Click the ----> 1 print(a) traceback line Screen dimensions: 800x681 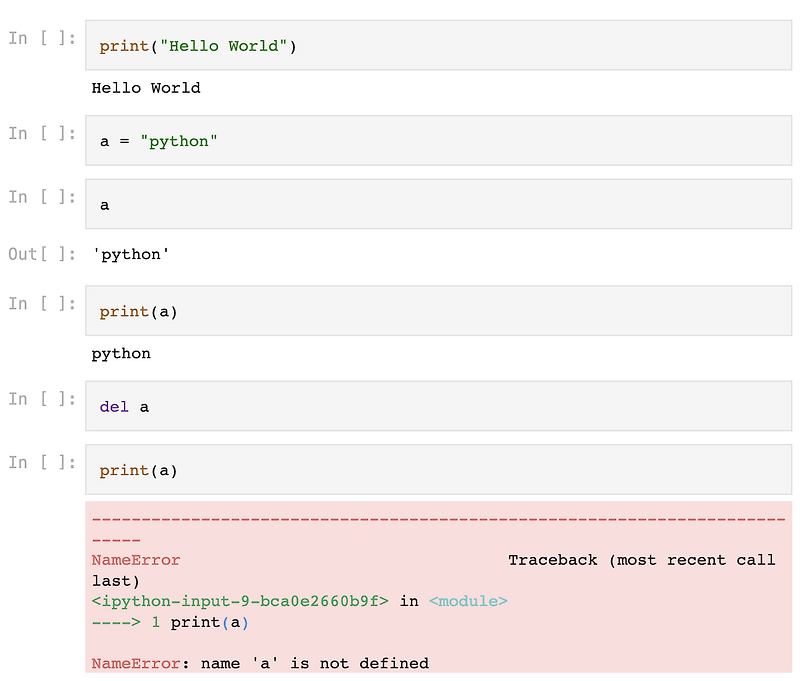coord(170,622)
